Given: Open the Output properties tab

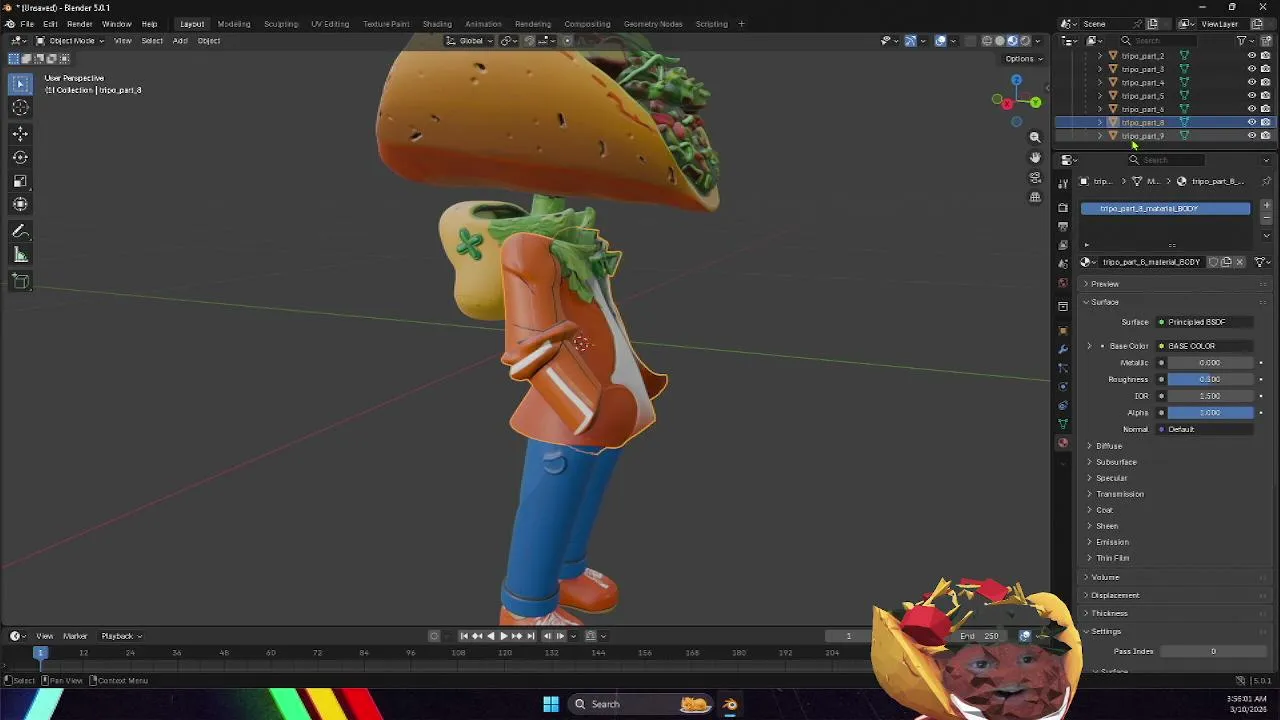Looking at the screenshot, I should [x=1063, y=227].
